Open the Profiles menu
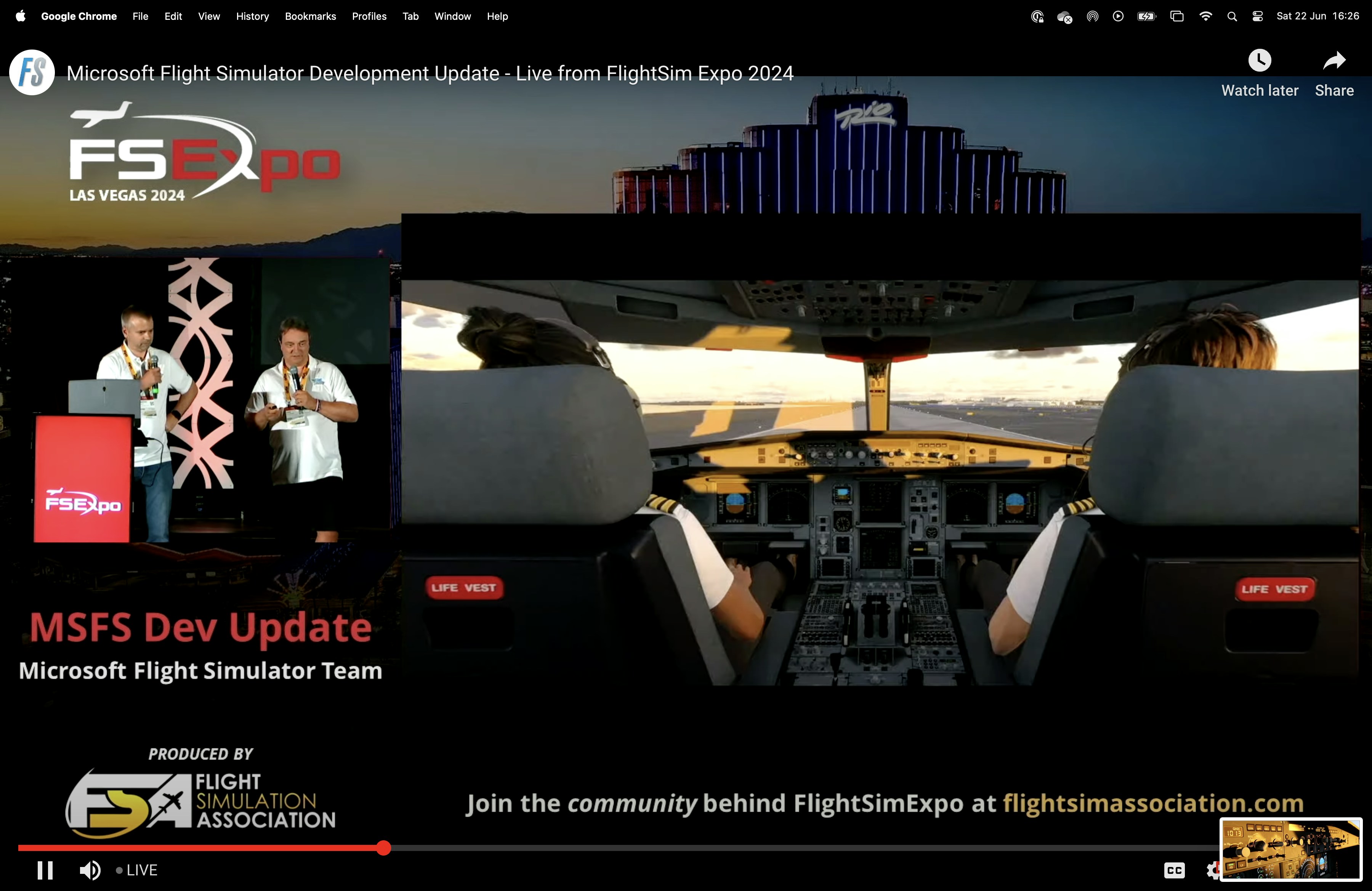 point(369,16)
